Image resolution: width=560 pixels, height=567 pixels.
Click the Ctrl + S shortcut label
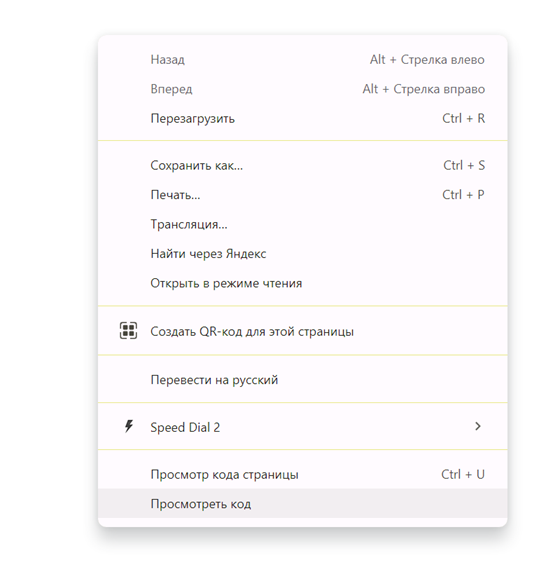(464, 165)
